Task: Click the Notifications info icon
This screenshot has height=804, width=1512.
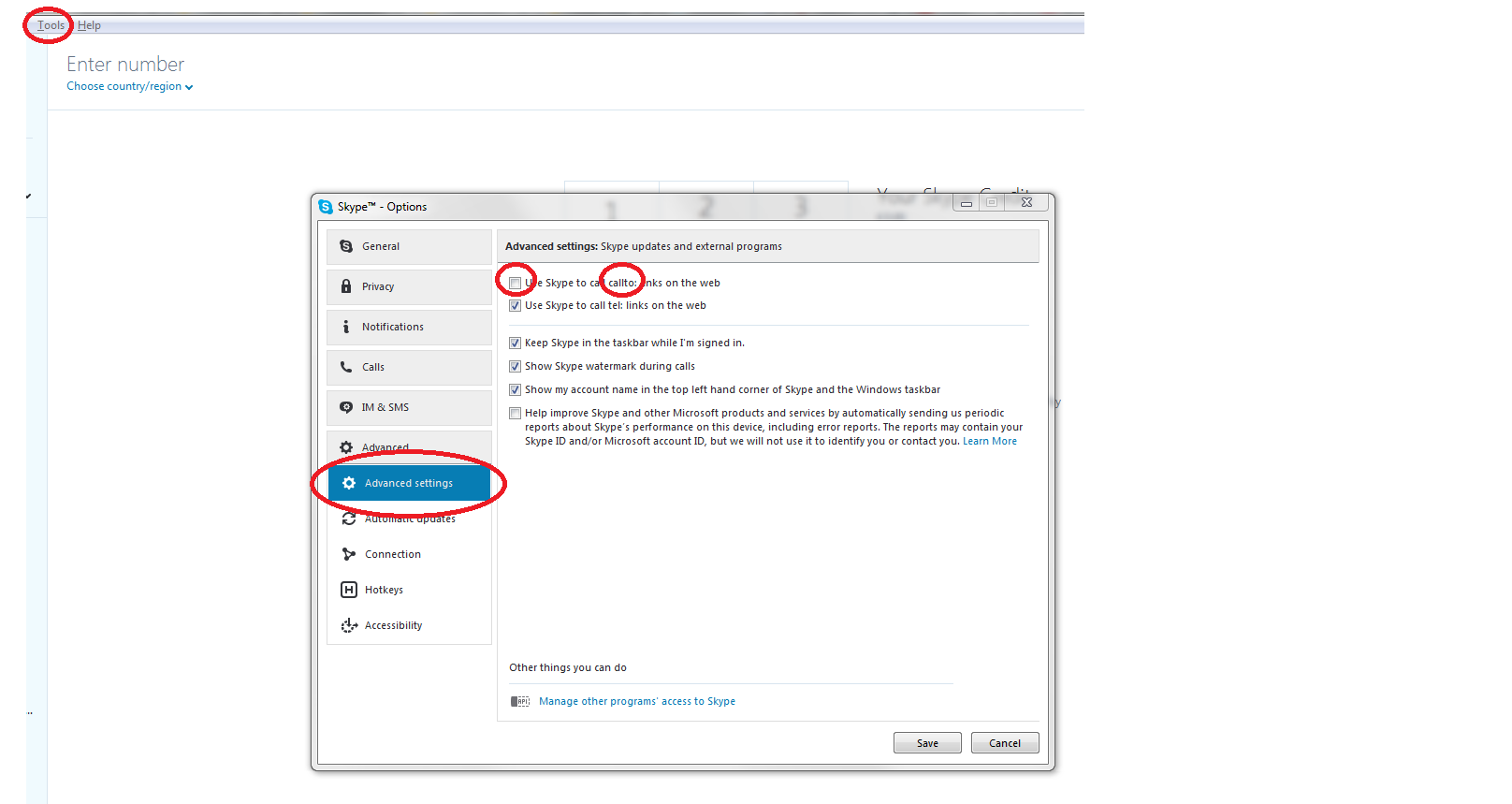Action: coord(346,327)
